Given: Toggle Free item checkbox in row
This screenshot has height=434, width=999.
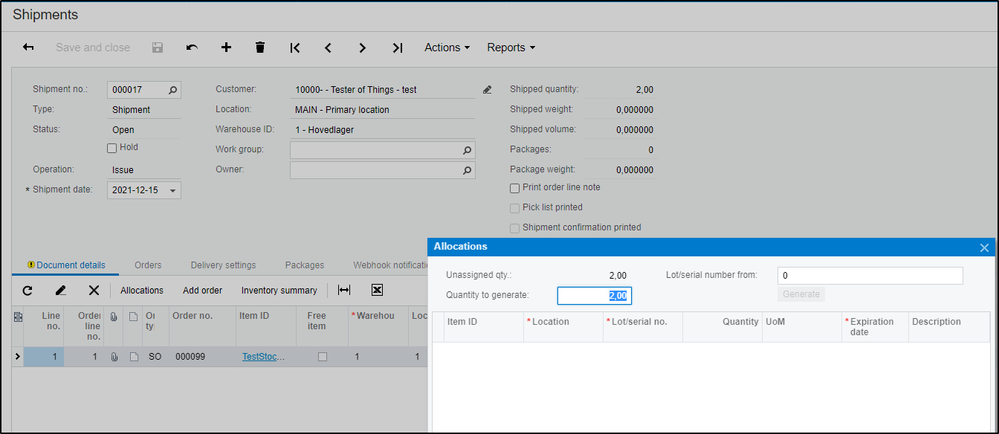Looking at the screenshot, I should 322,356.
